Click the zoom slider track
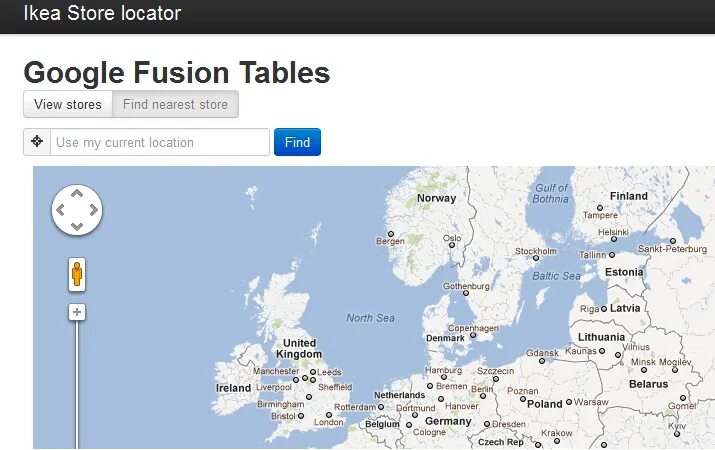This screenshot has width=715, height=450. tap(77, 385)
